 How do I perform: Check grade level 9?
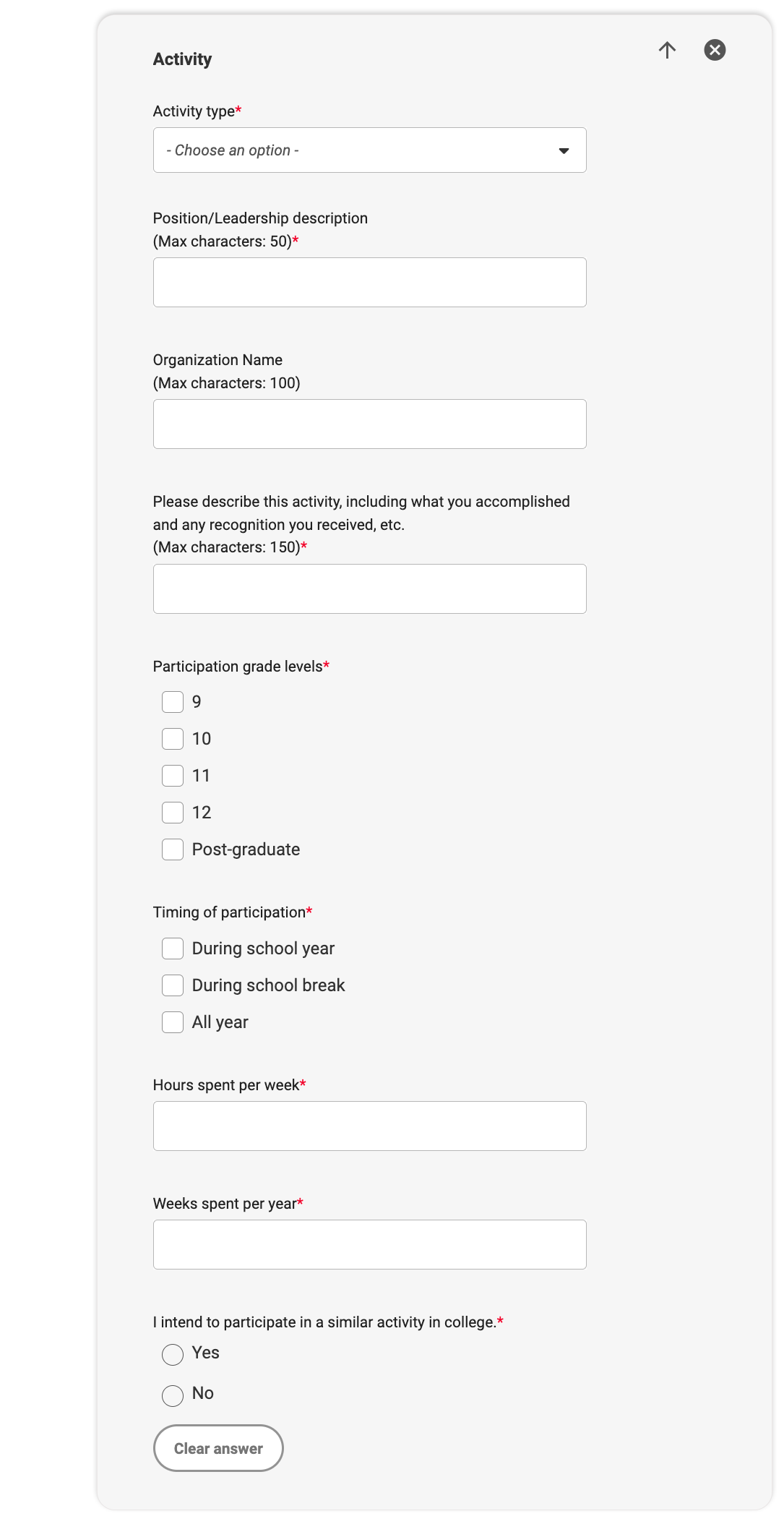click(173, 702)
